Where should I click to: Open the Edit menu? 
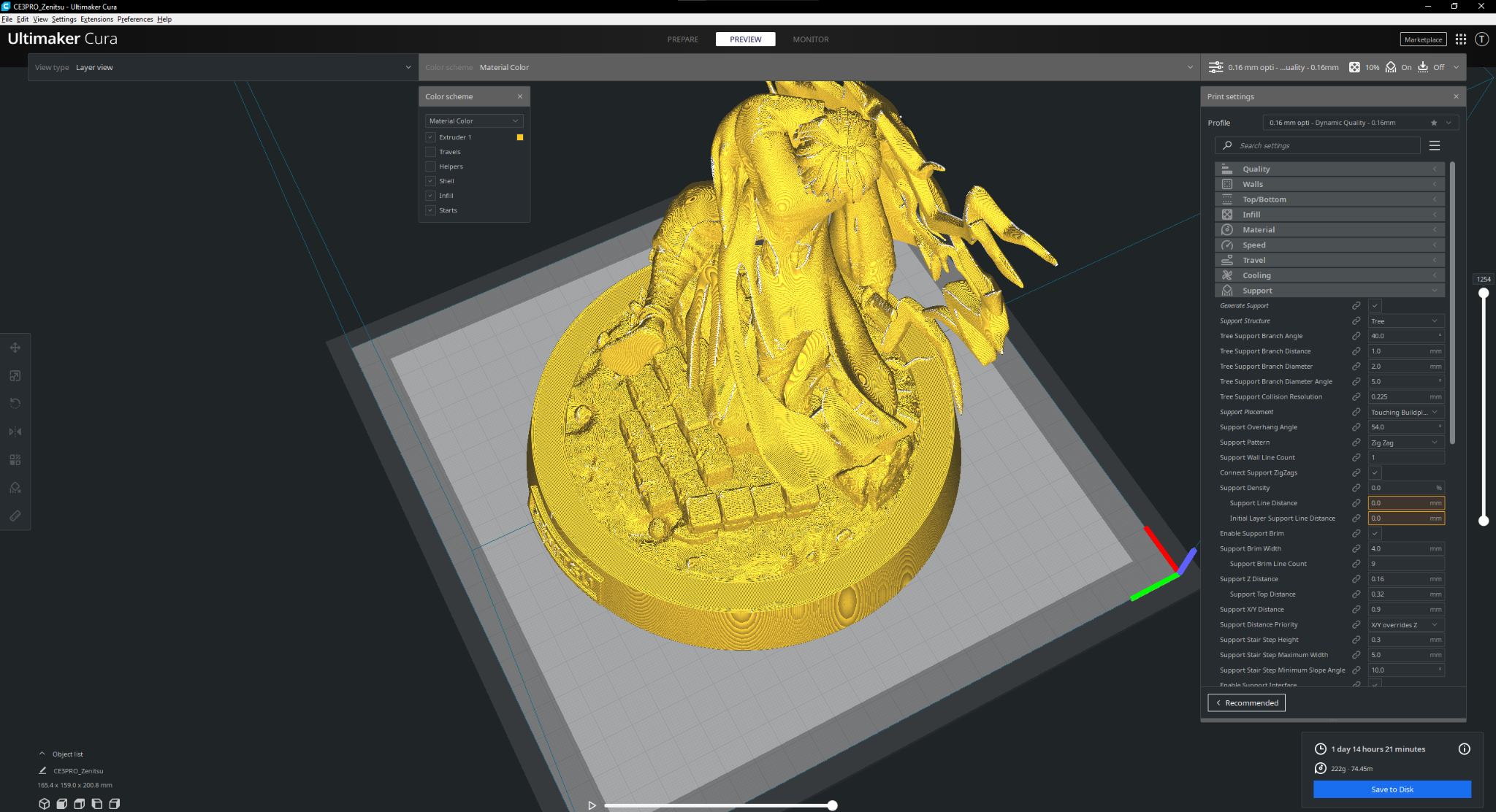click(x=23, y=19)
